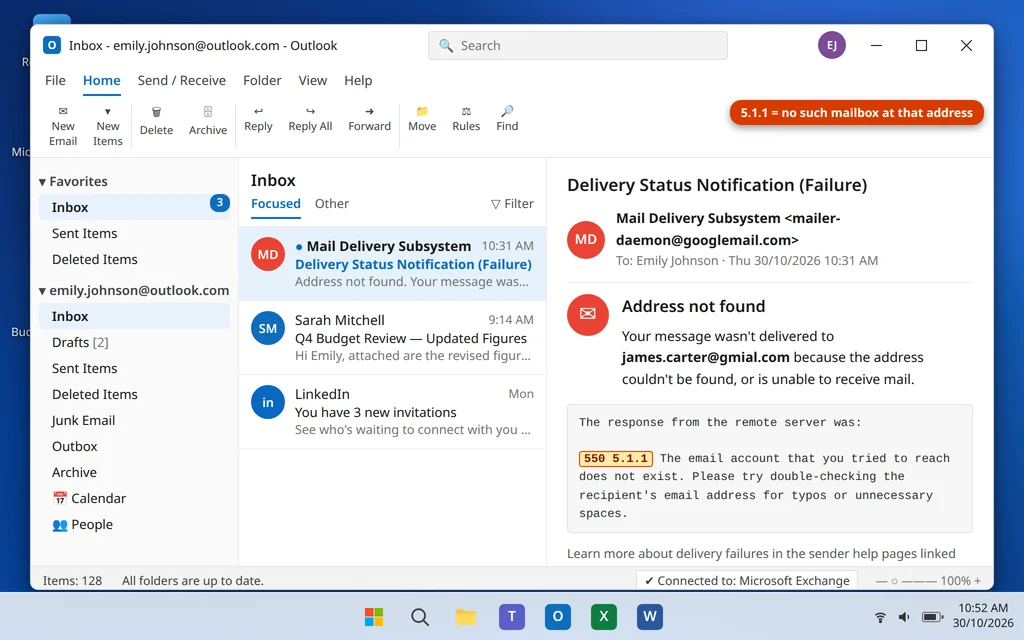Open the Move folder tool
Viewport: 1024px width, 640px height.
coord(422,119)
